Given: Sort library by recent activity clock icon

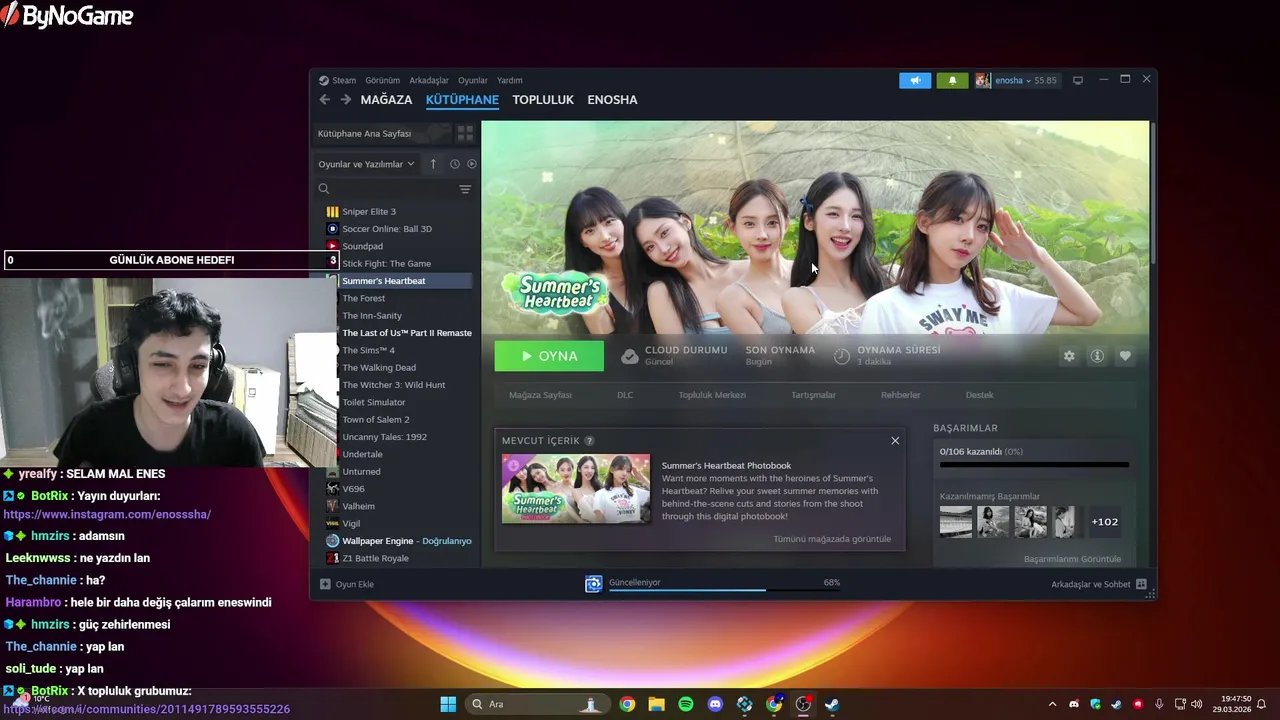Looking at the screenshot, I should 454,164.
